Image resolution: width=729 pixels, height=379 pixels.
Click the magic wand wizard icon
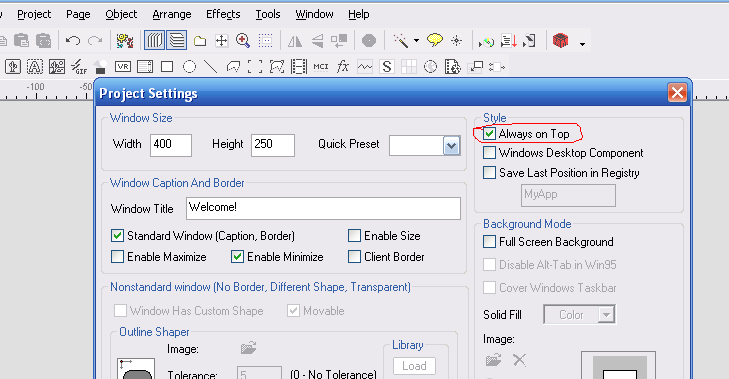tap(400, 41)
